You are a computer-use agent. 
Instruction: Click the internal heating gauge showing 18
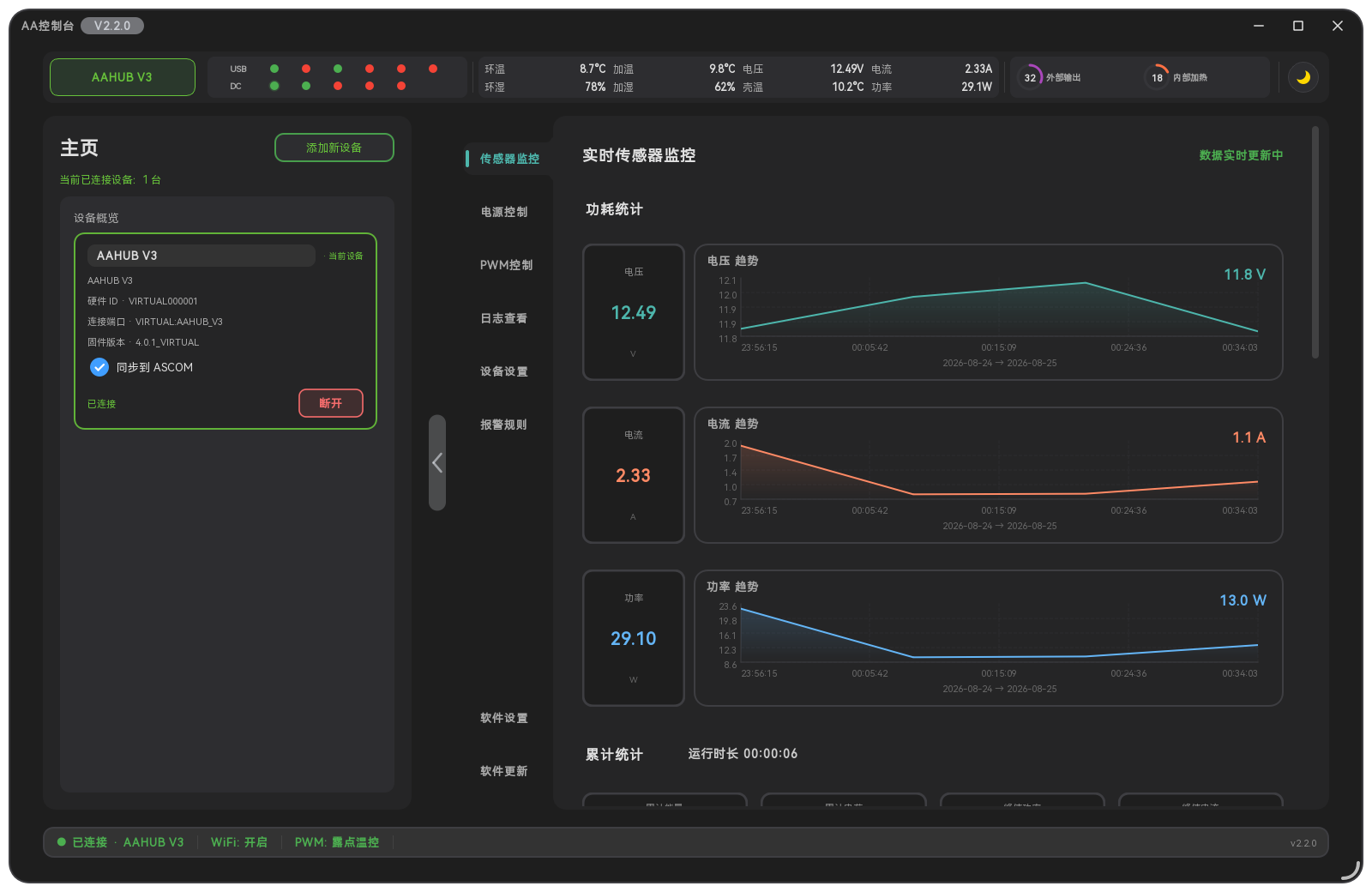click(x=1157, y=77)
